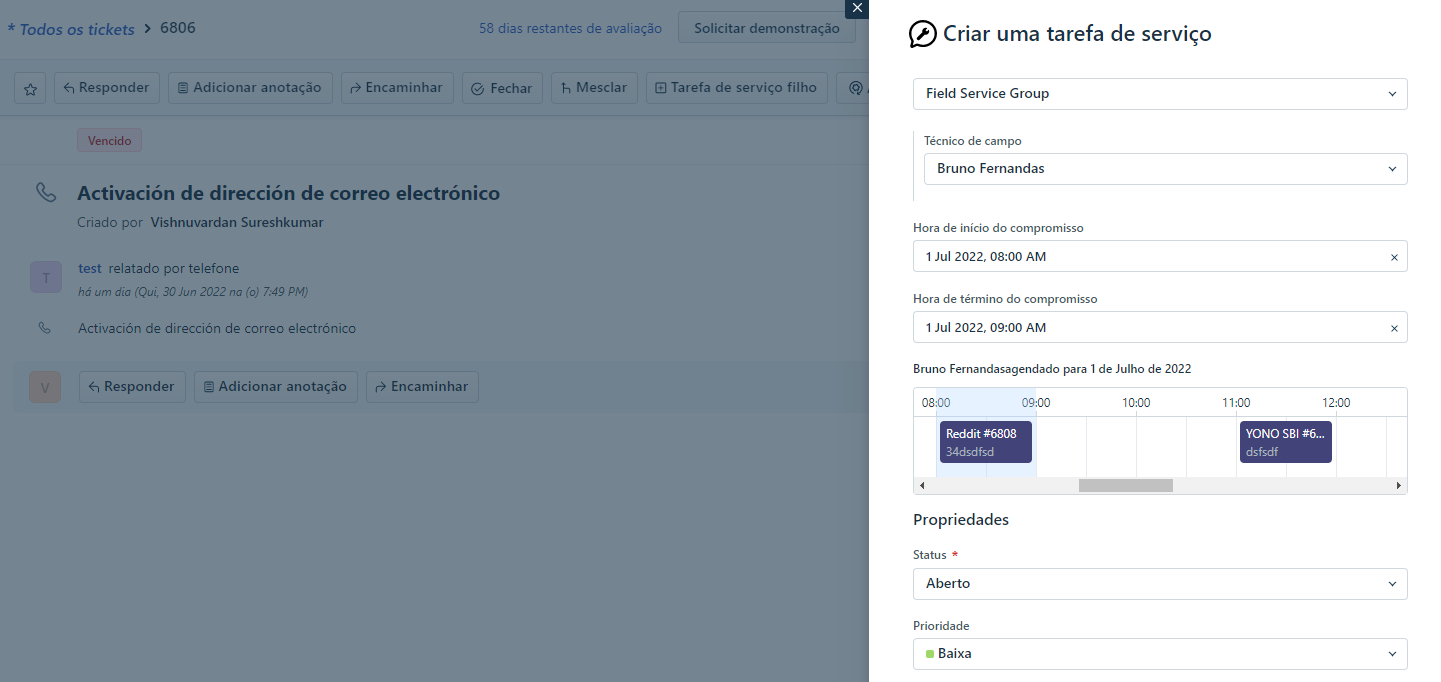
Task: Click the headset icon in the service task header
Action: pyautogui.click(x=857, y=88)
